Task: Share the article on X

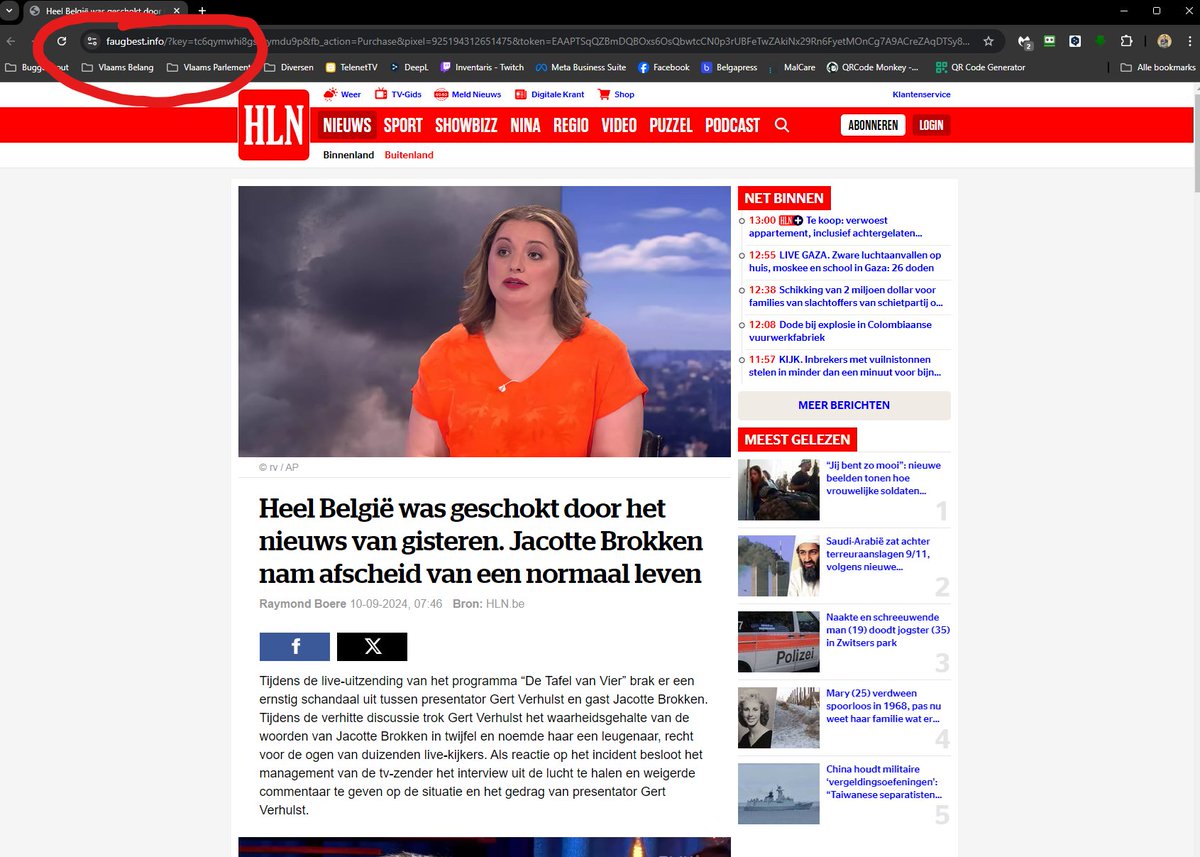Action: click(x=372, y=647)
